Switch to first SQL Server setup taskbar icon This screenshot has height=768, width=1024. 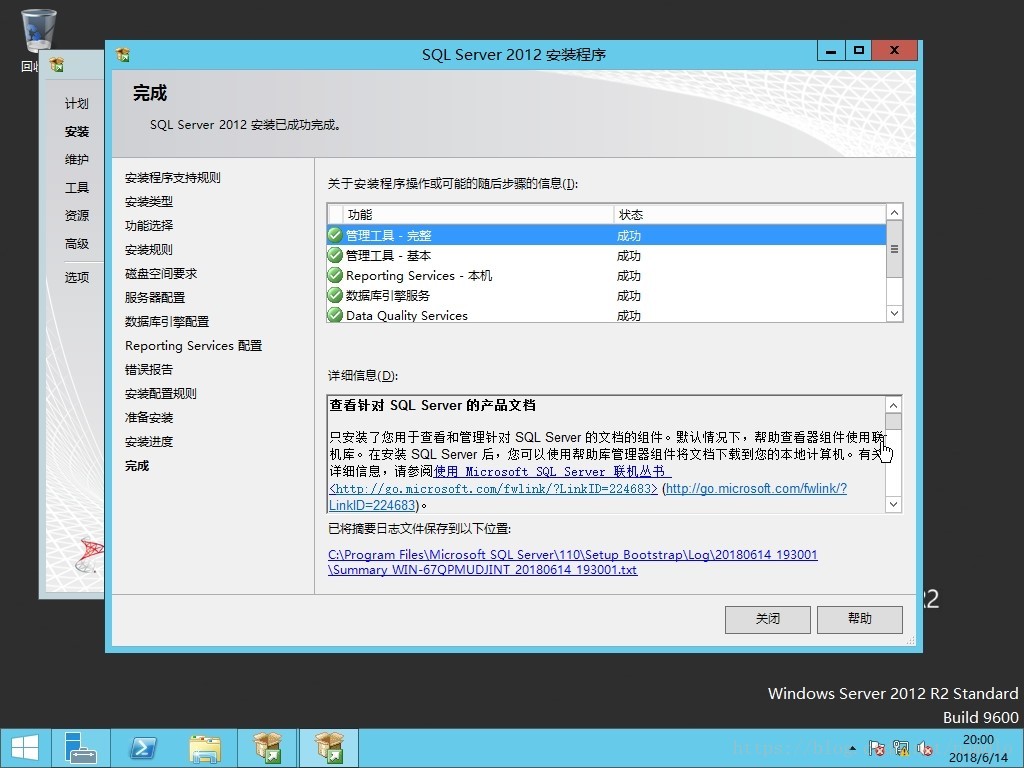click(268, 748)
